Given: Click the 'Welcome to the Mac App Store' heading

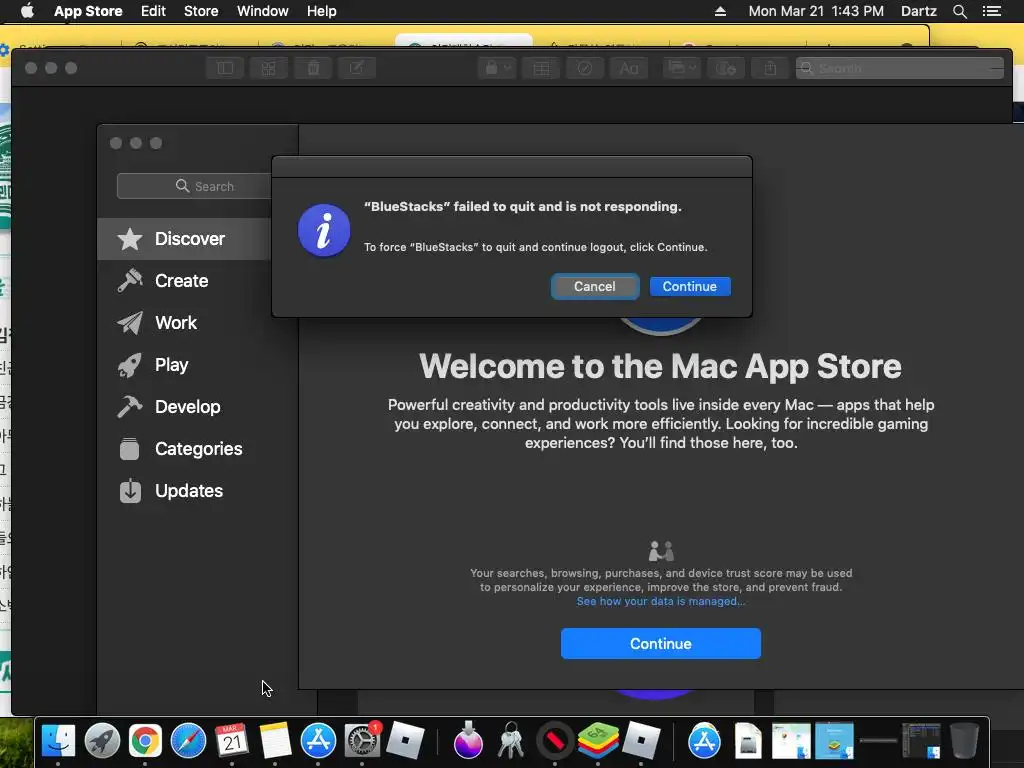Looking at the screenshot, I should (x=660, y=366).
